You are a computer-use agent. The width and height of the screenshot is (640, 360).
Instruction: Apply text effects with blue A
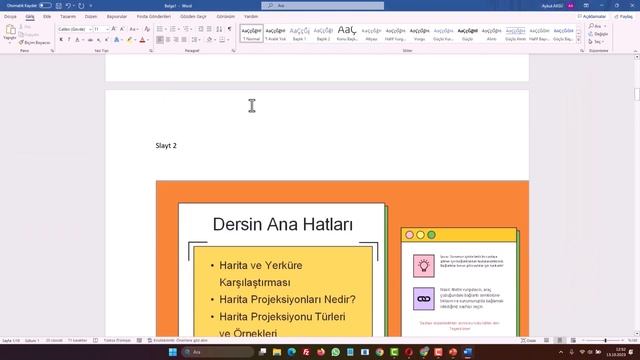[x=116, y=40]
